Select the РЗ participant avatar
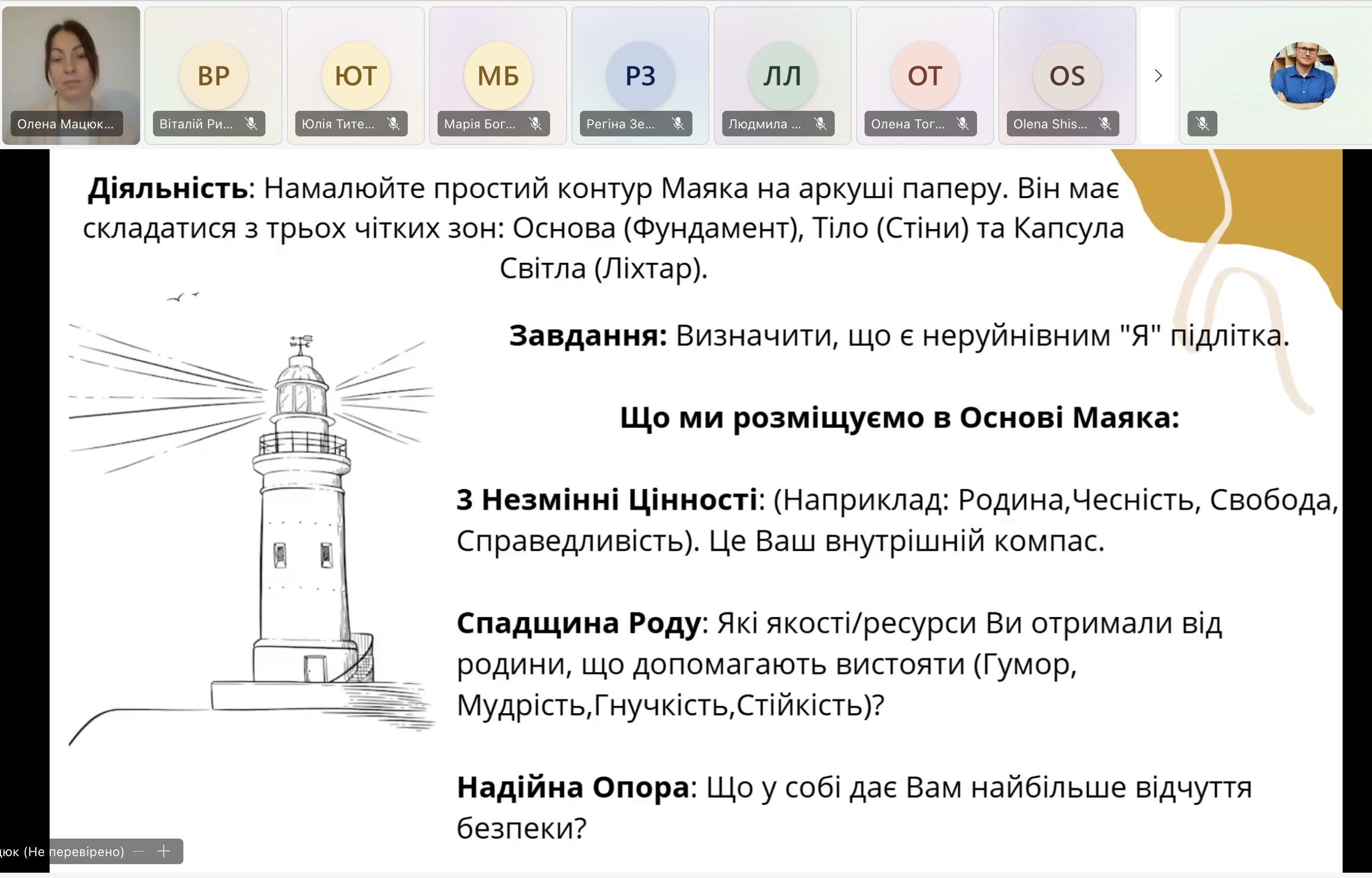1372x878 pixels. 640,75
